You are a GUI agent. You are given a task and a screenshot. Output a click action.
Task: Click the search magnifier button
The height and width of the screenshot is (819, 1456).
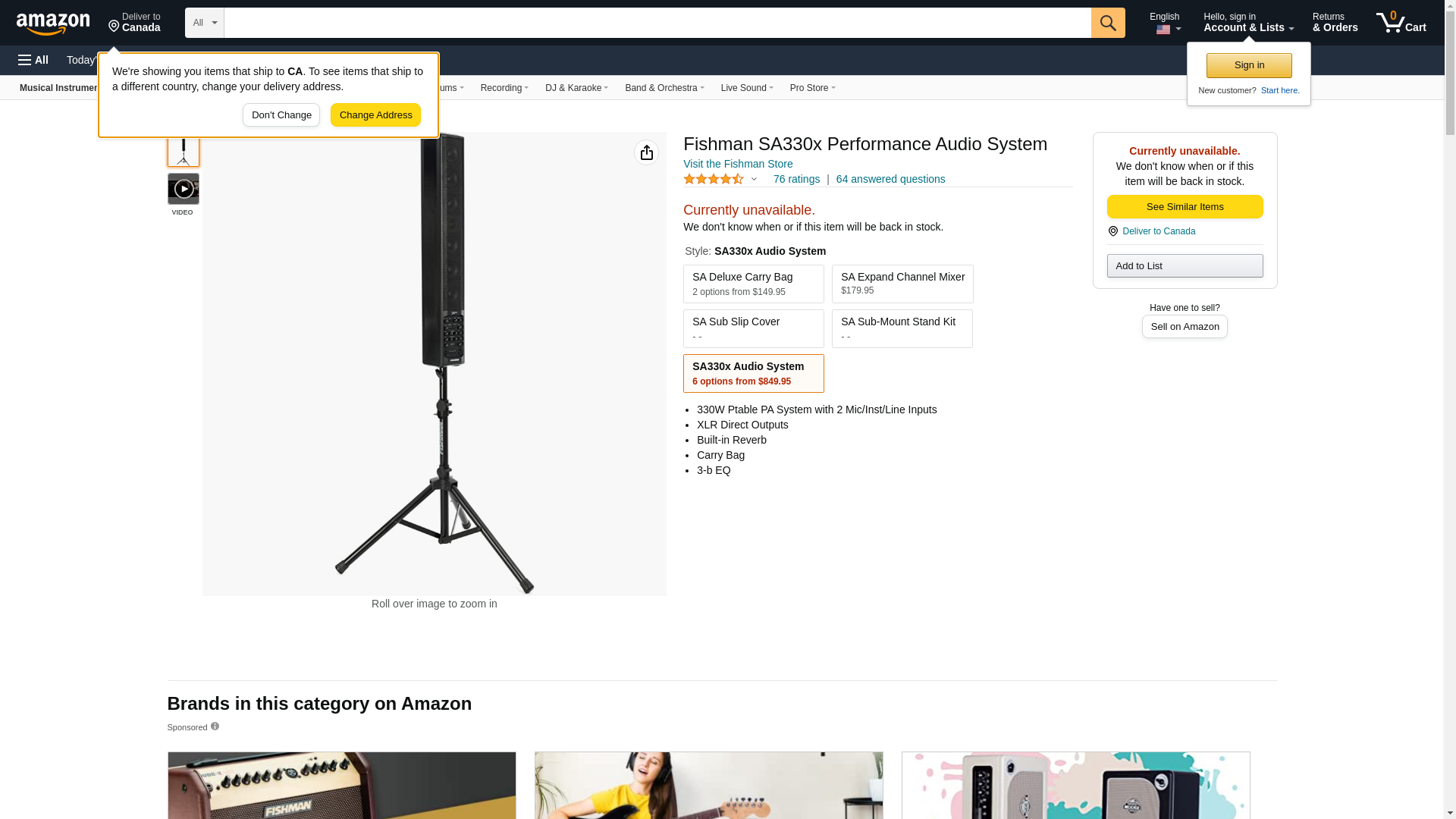(1108, 23)
